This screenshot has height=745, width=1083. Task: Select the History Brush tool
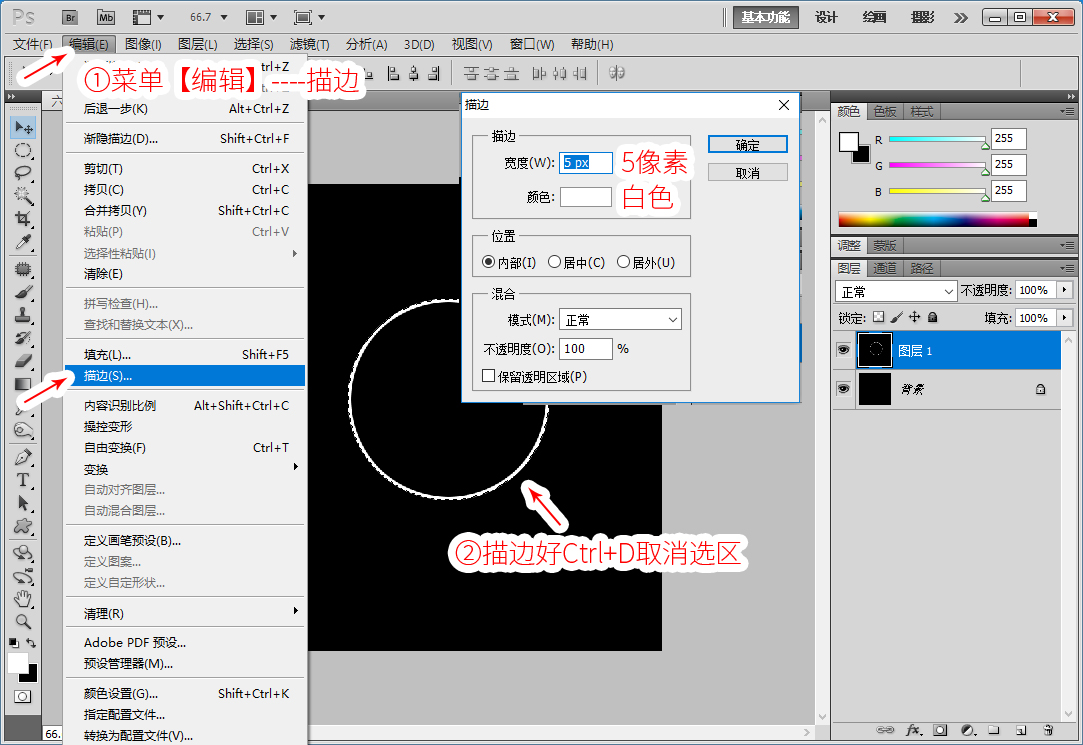coord(23,338)
